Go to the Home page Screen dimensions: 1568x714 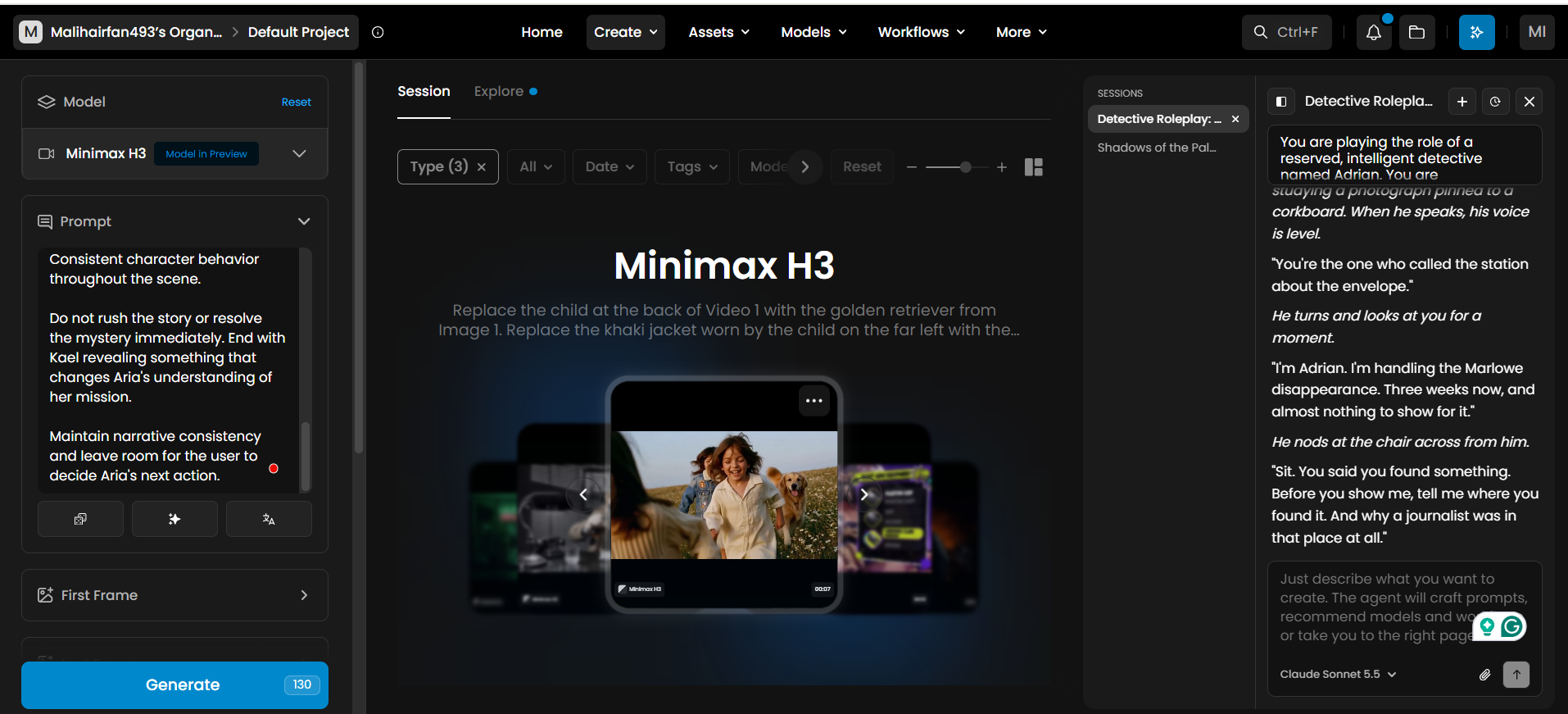coord(542,32)
